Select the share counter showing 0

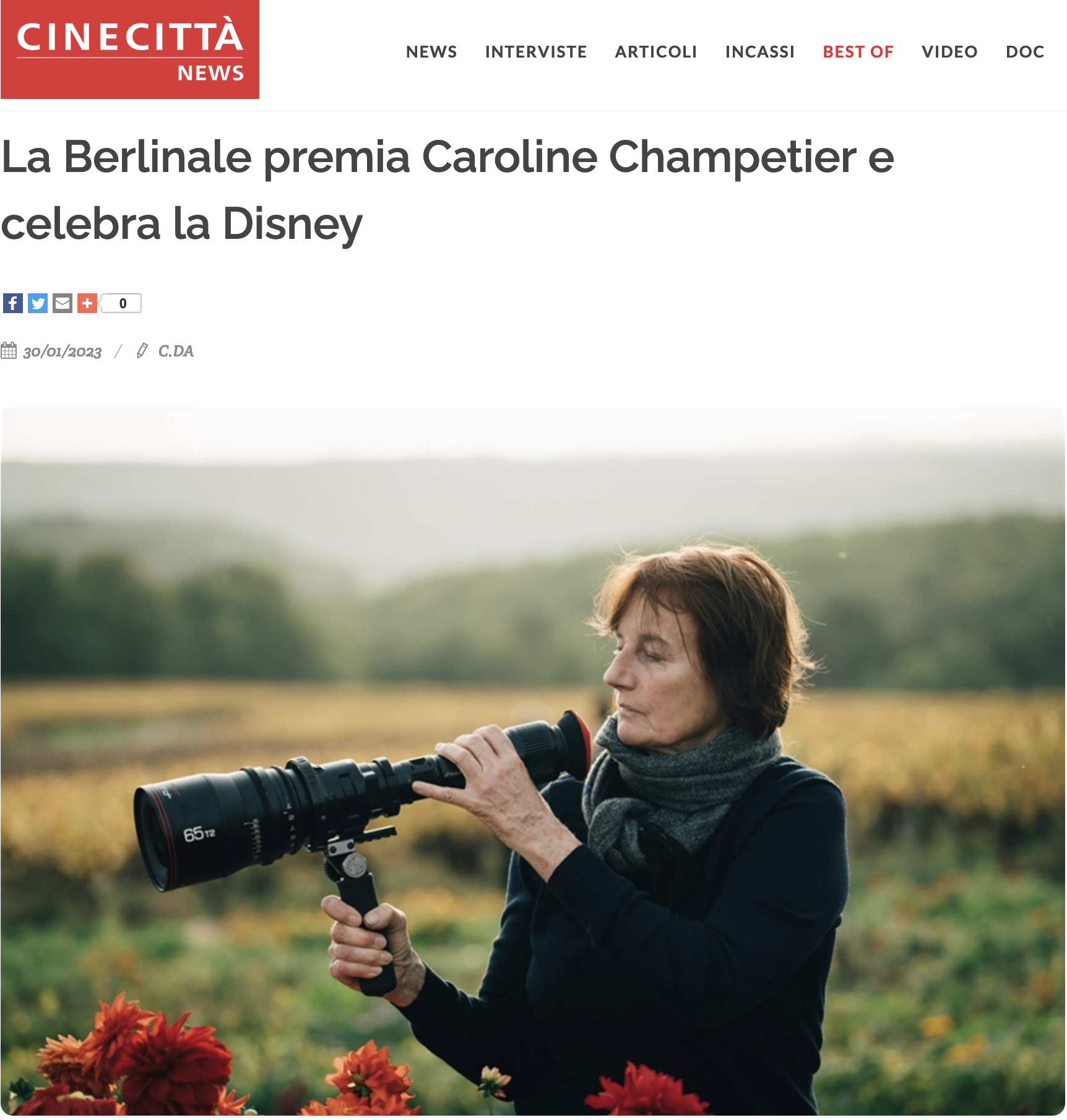[122, 303]
